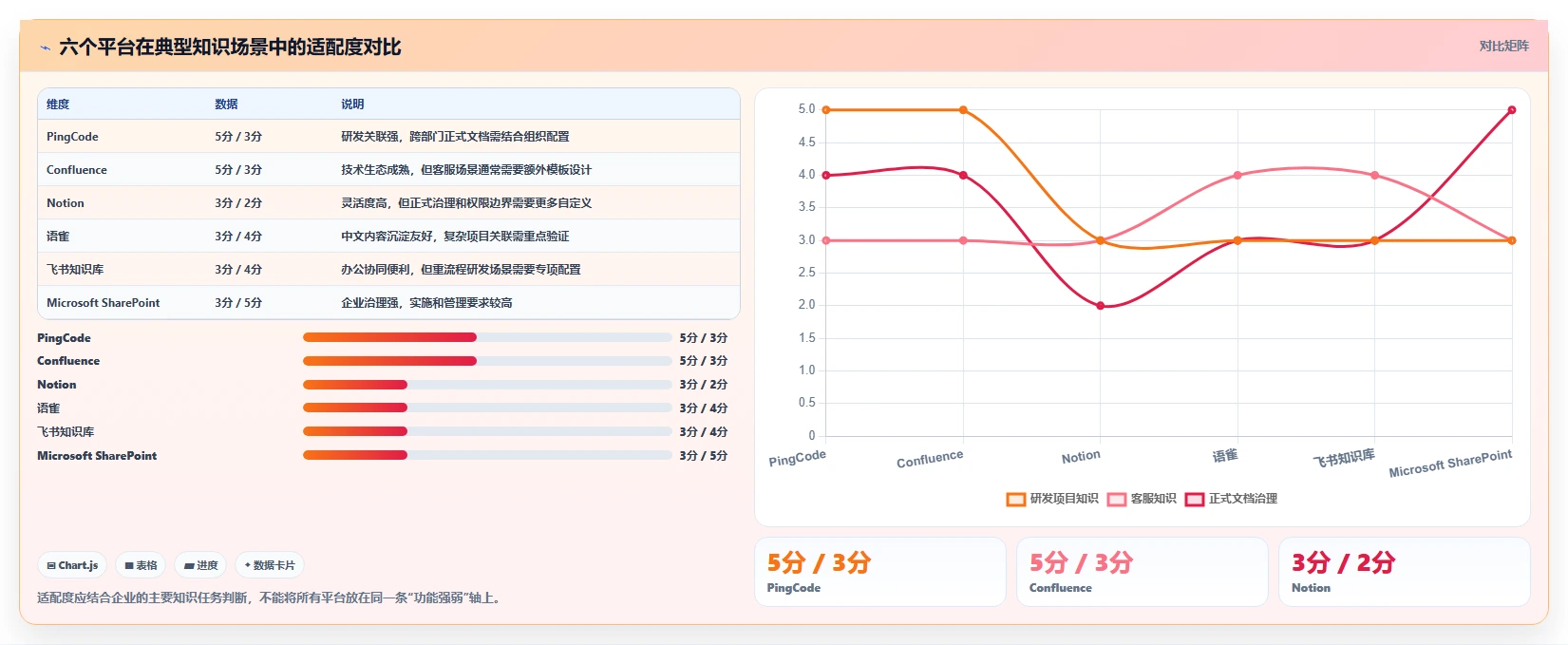Open the PingCode stat card showing 5分 / 3分
The image size is (1568, 645).
880,572
